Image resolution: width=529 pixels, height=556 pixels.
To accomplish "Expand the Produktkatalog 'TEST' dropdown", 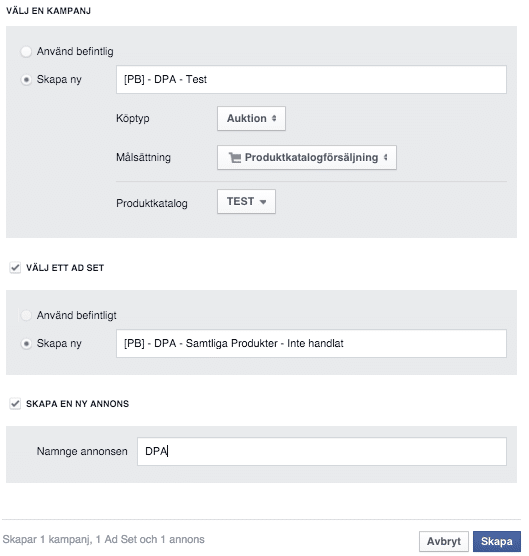I will 246,201.
